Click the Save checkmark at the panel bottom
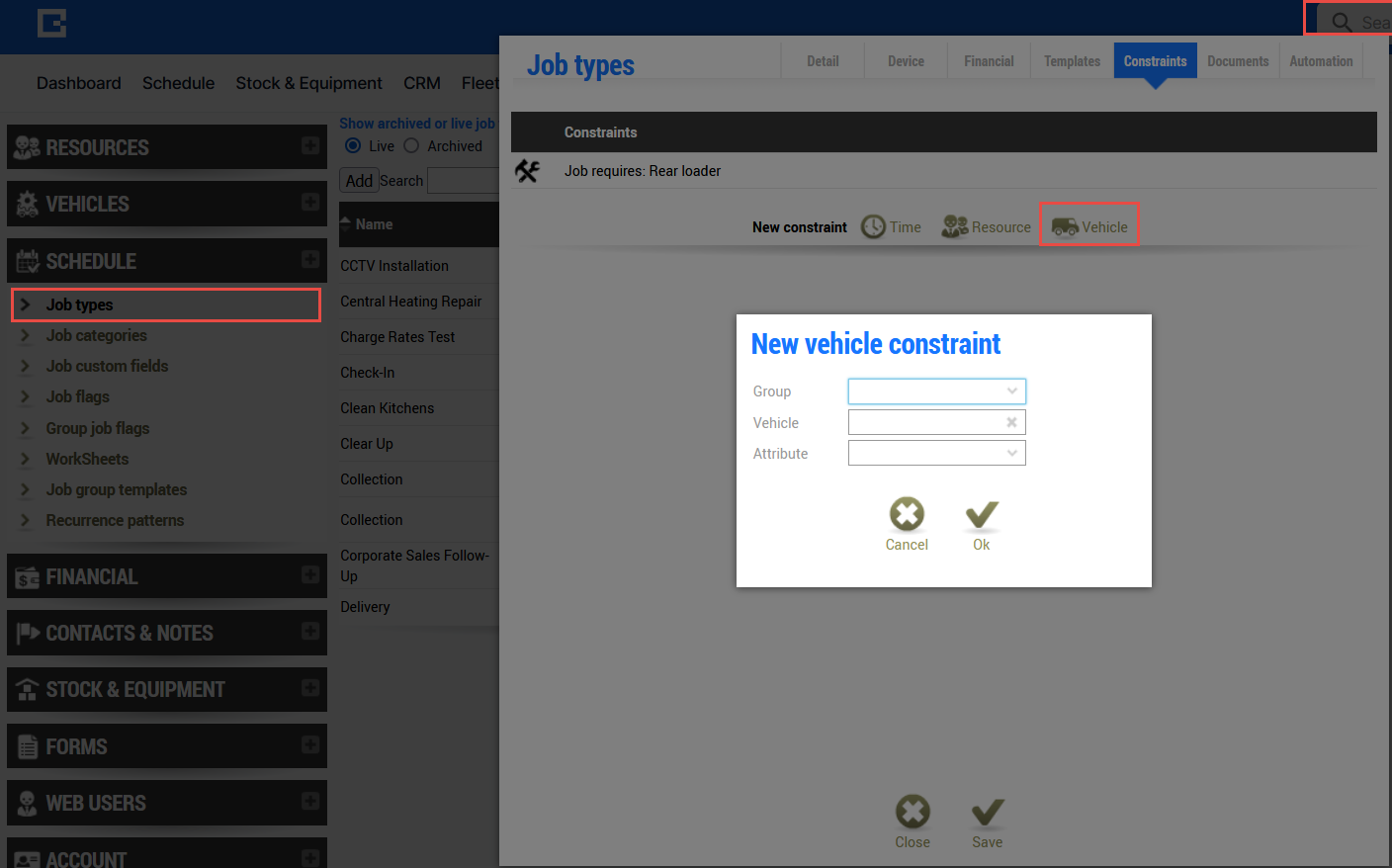Screen dimensions: 1392x868 click(x=987, y=812)
